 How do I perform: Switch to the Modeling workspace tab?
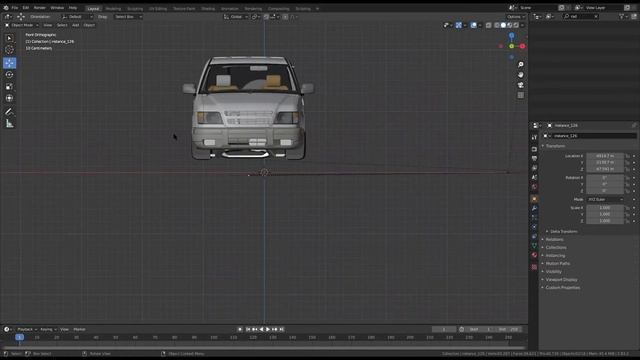click(x=113, y=9)
